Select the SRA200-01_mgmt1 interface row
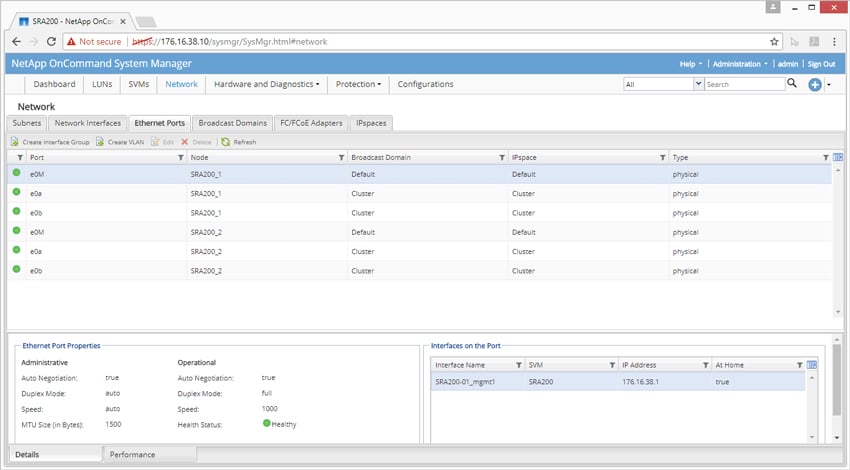850x470 pixels. (x=618, y=382)
